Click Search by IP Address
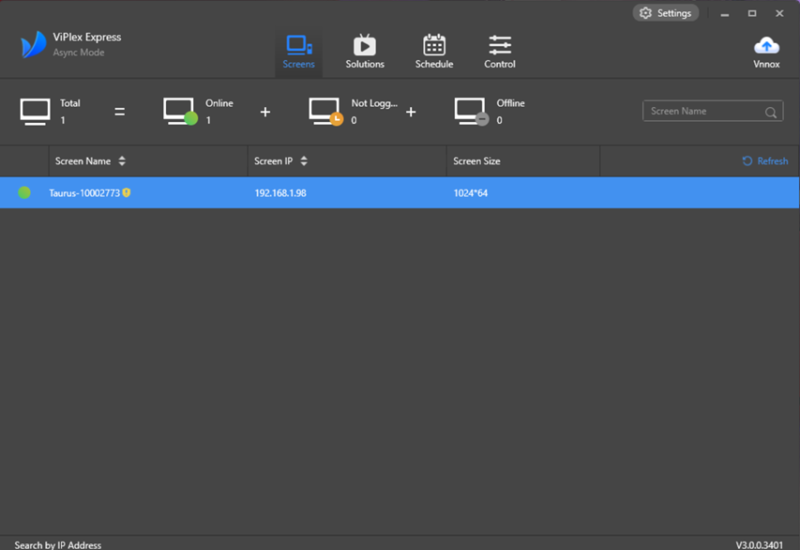The image size is (800, 550). 58,545
